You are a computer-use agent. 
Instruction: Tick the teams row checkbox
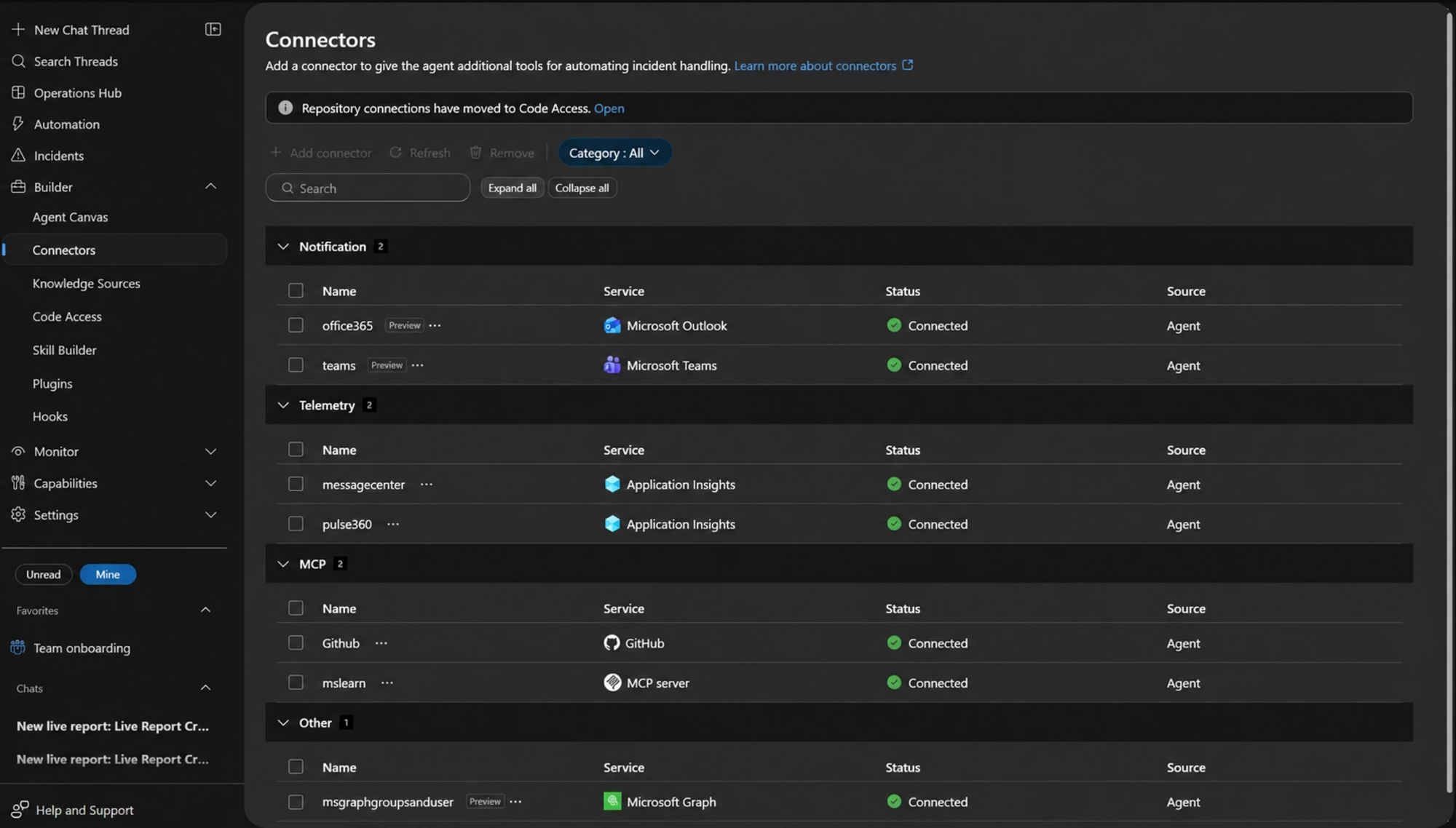pos(296,365)
